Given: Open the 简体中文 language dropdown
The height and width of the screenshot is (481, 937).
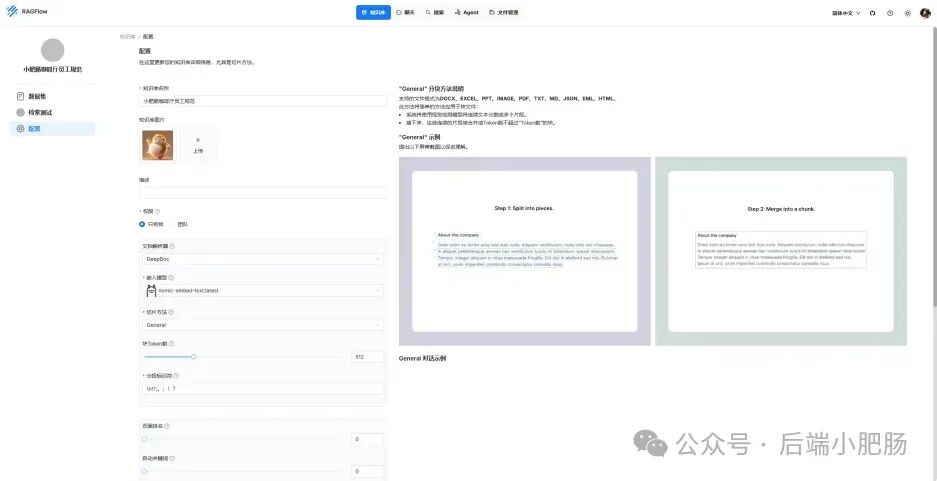Looking at the screenshot, I should [846, 13].
